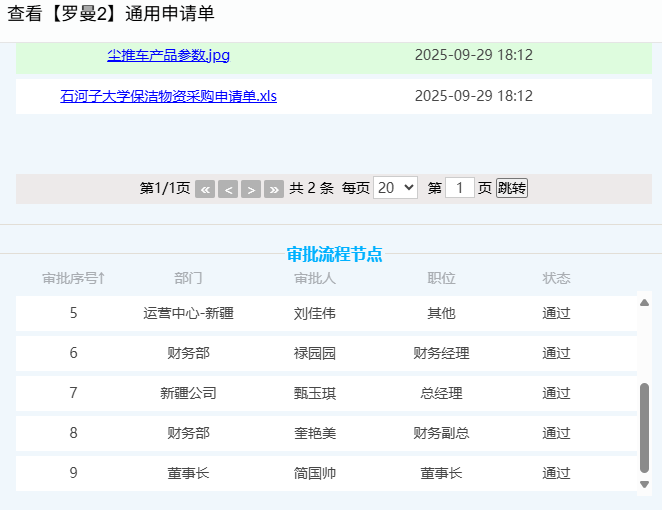Viewport: 662px width, 510px height.
Task: Jump to last page of attachments
Action: click(x=274, y=189)
